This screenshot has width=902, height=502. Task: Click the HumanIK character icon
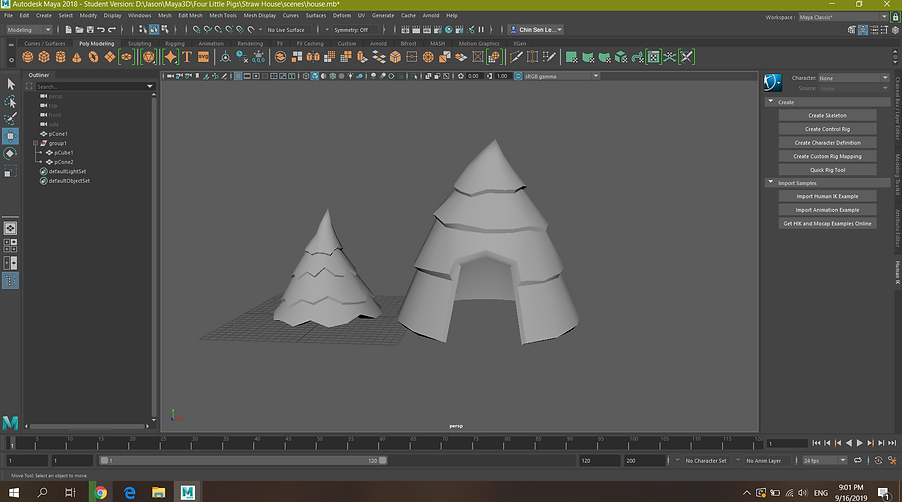click(x=773, y=83)
